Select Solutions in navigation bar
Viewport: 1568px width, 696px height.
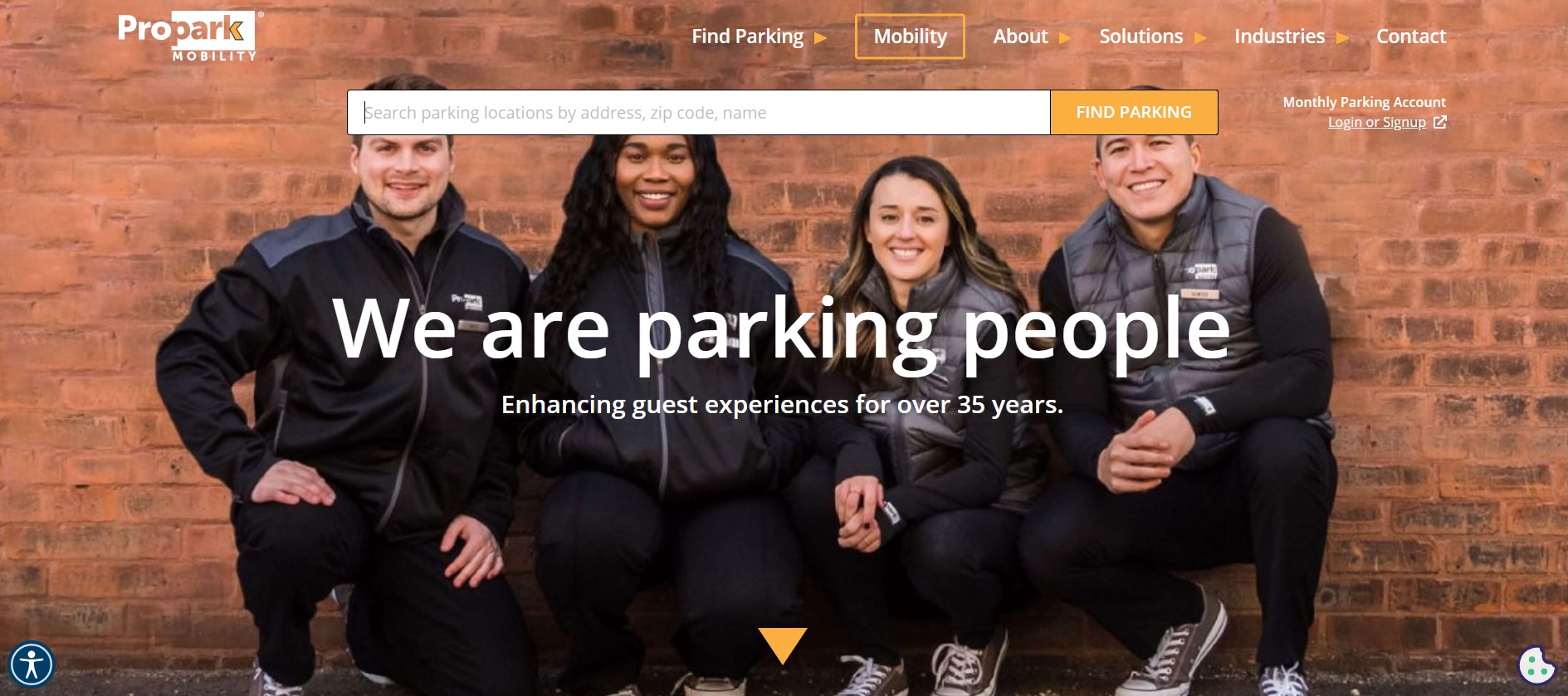pos(1141,37)
